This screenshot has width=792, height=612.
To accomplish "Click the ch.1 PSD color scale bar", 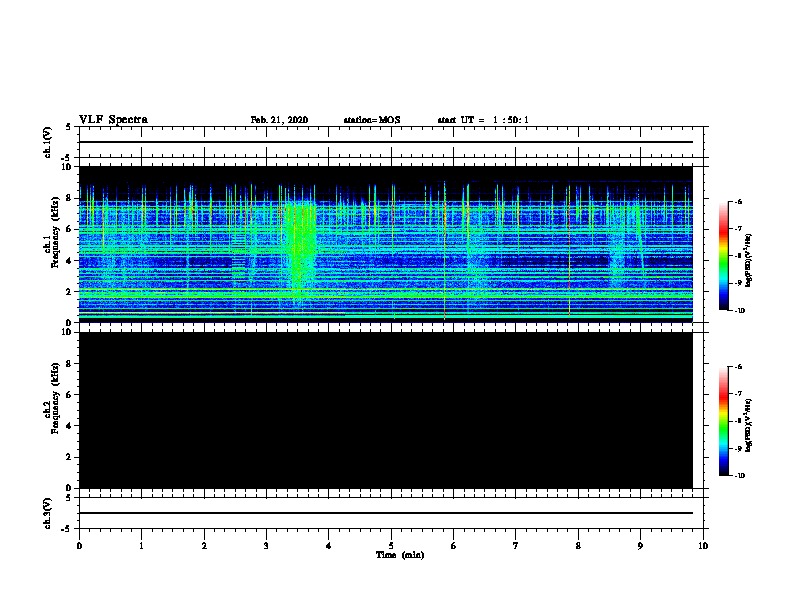I will point(723,256).
